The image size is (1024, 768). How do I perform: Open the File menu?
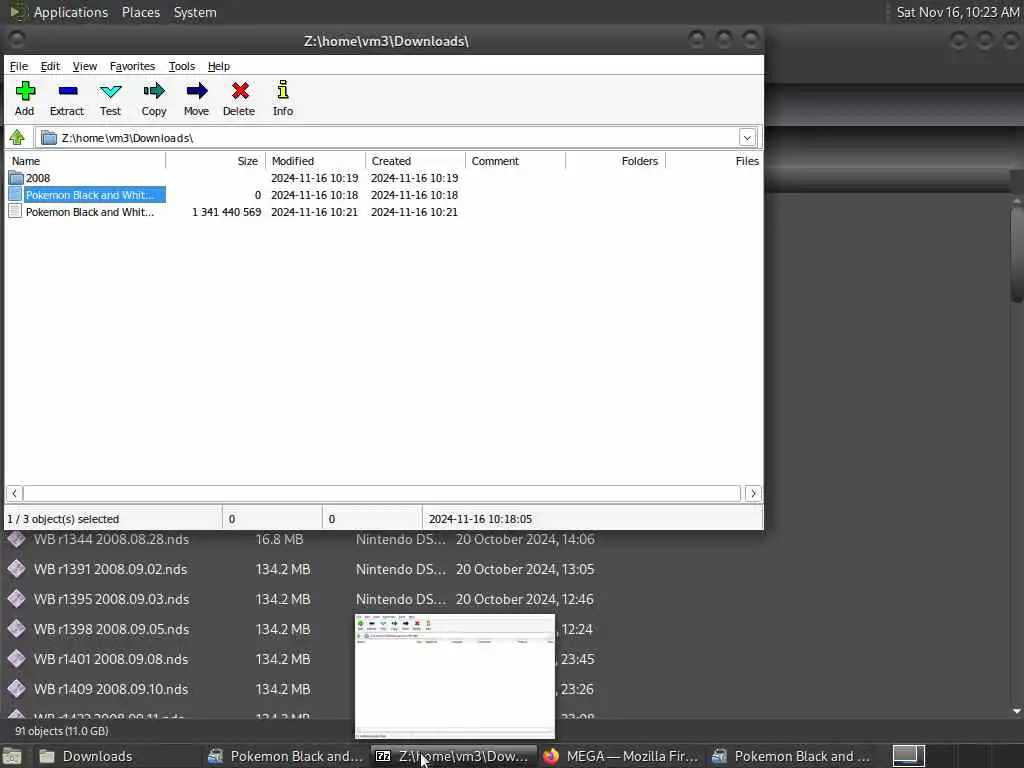pyautogui.click(x=19, y=66)
